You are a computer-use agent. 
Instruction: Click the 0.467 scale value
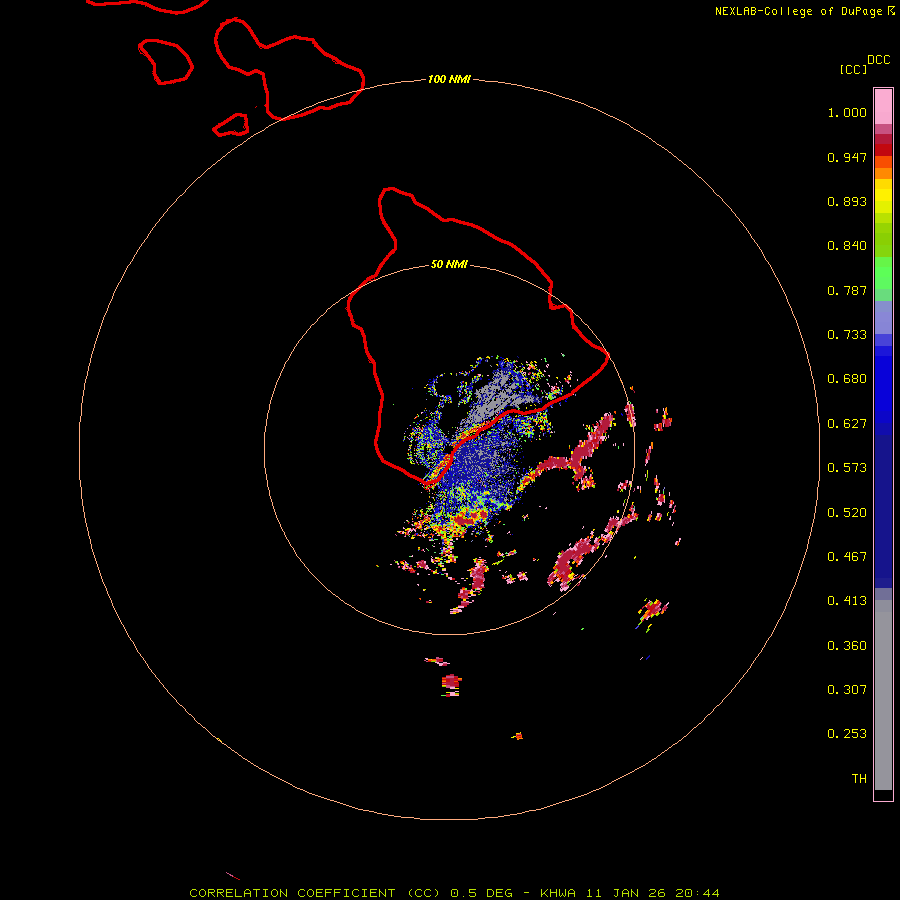click(847, 557)
